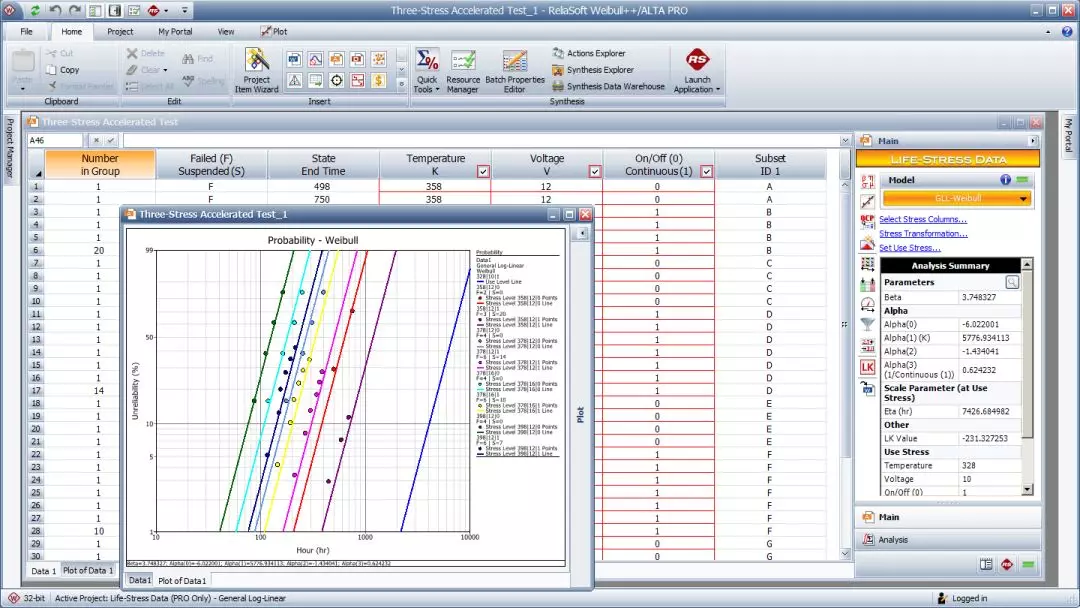Screen dimensions: 1080x608
Task: Open the Batch Properties Editor icon
Action: click(515, 61)
